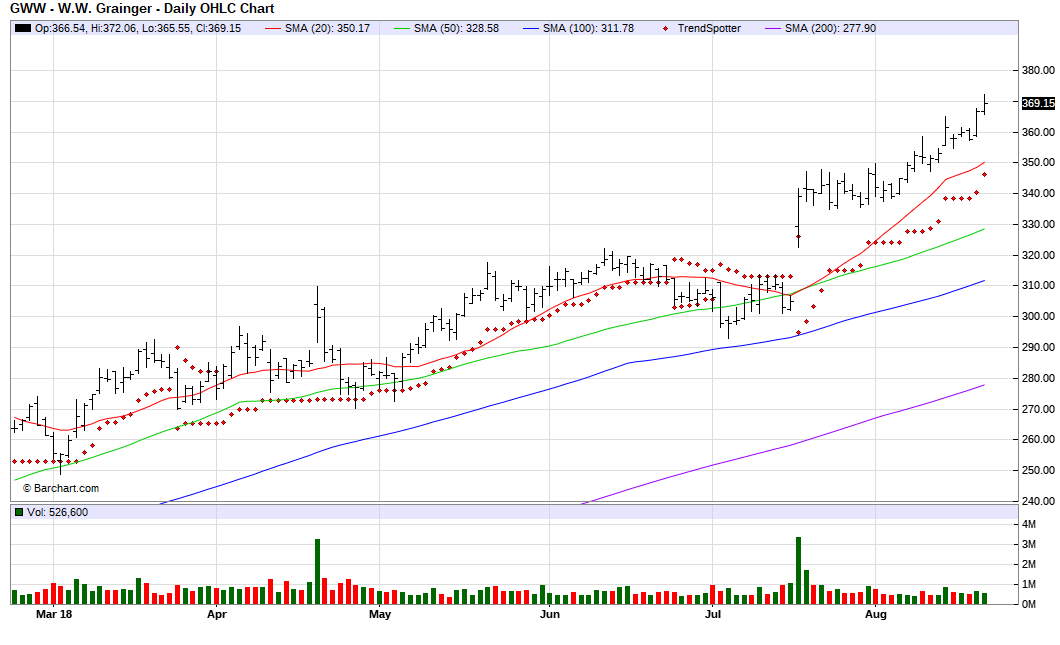Click the Apr date axis label
Viewport: 1060px width, 645px height.
point(216,615)
